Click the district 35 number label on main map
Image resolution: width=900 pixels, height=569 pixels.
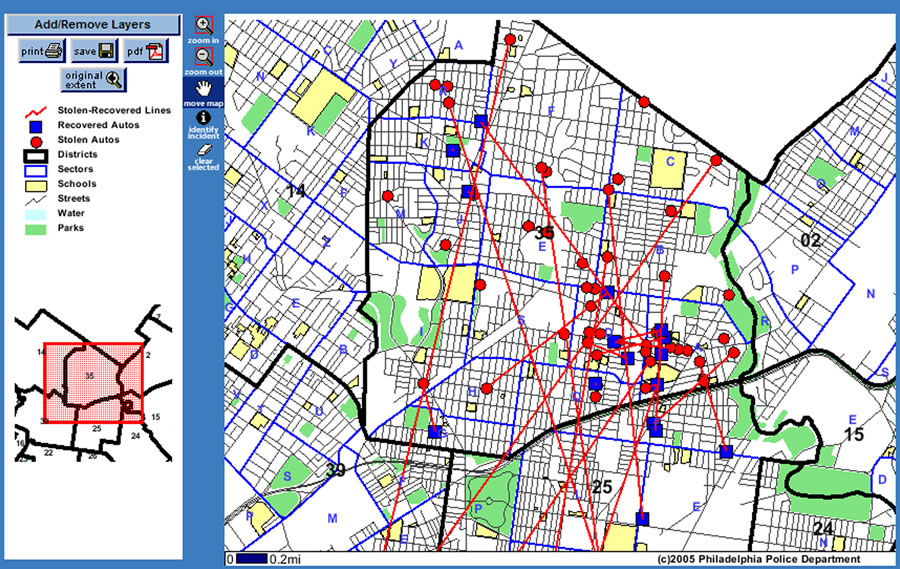pyautogui.click(x=544, y=232)
